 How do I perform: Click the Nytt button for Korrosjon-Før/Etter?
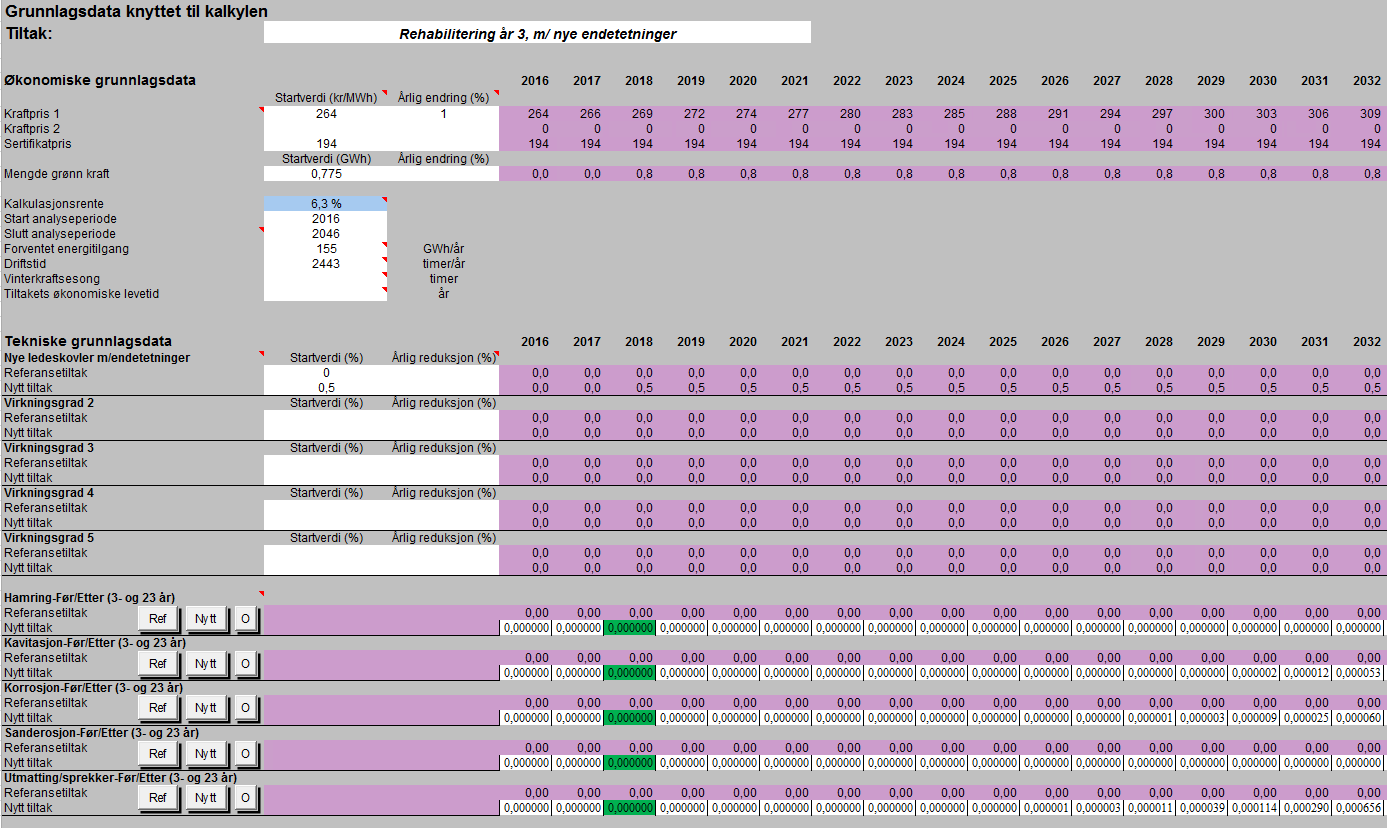pos(206,709)
